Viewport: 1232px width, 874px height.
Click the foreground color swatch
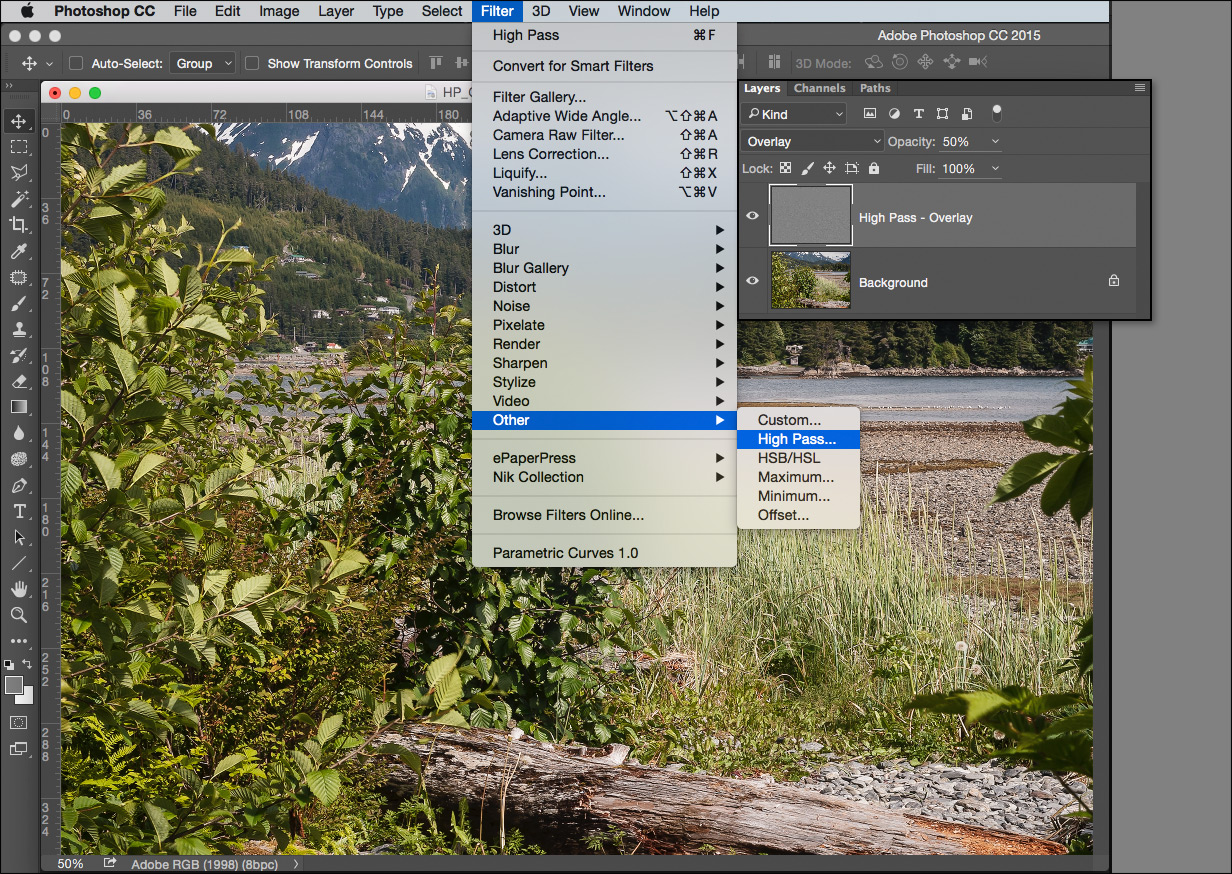click(12, 684)
